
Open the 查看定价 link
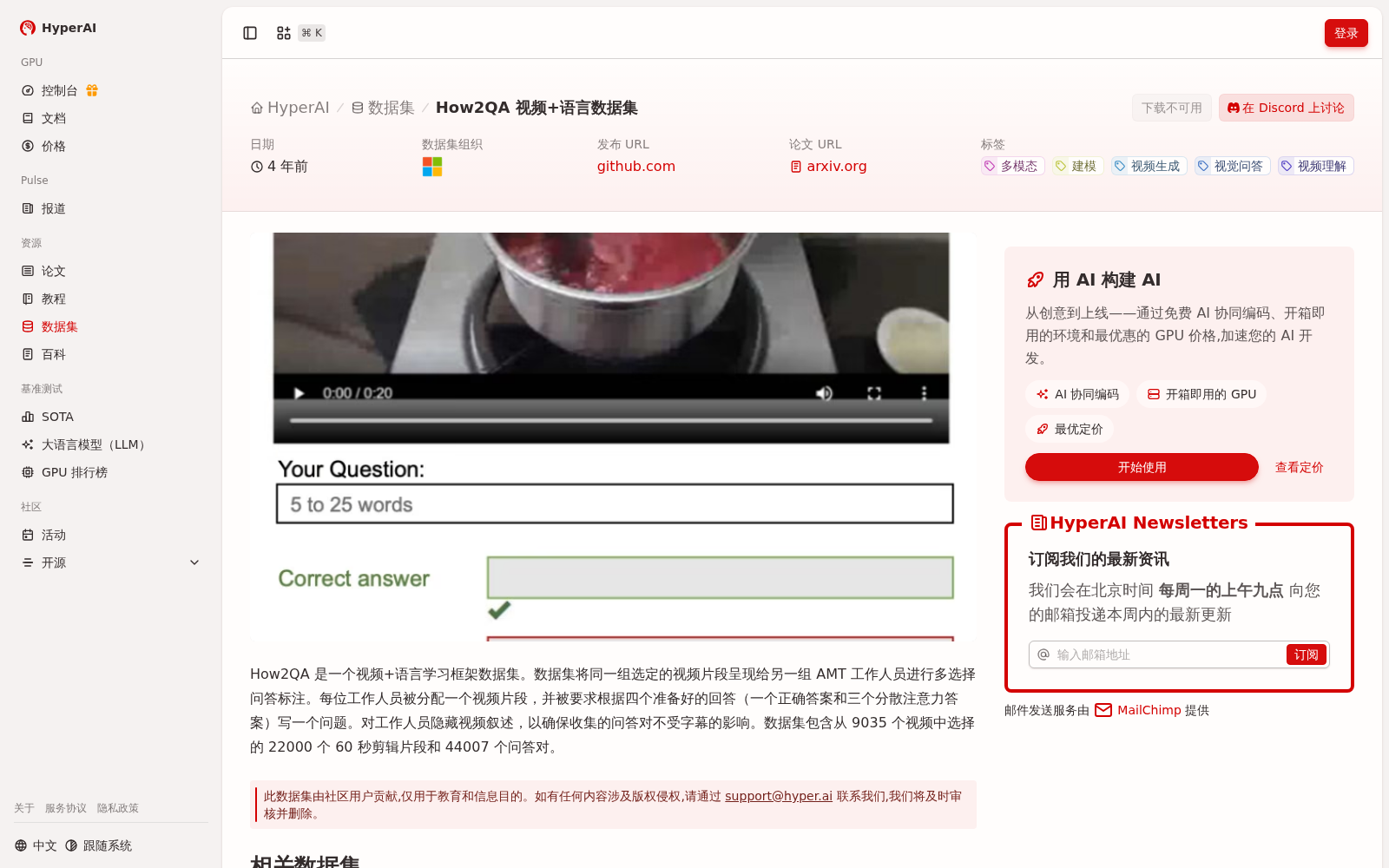(x=1299, y=467)
